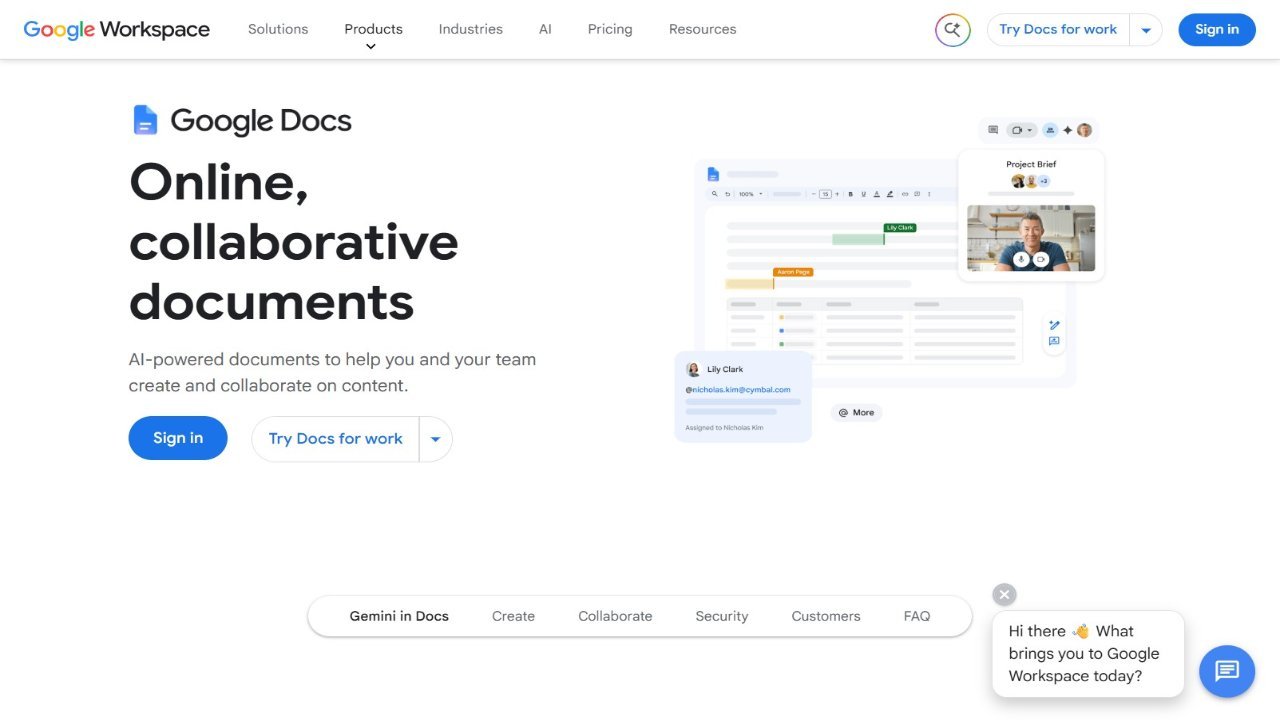The height and width of the screenshot is (720, 1280).
Task: Click the microphone icon on the video tile
Action: (1021, 259)
